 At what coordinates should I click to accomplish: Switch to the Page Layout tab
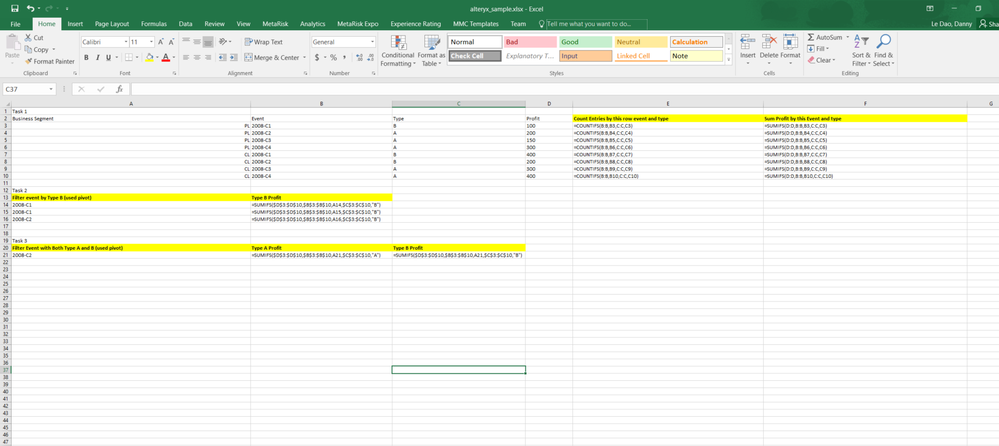coord(111,24)
